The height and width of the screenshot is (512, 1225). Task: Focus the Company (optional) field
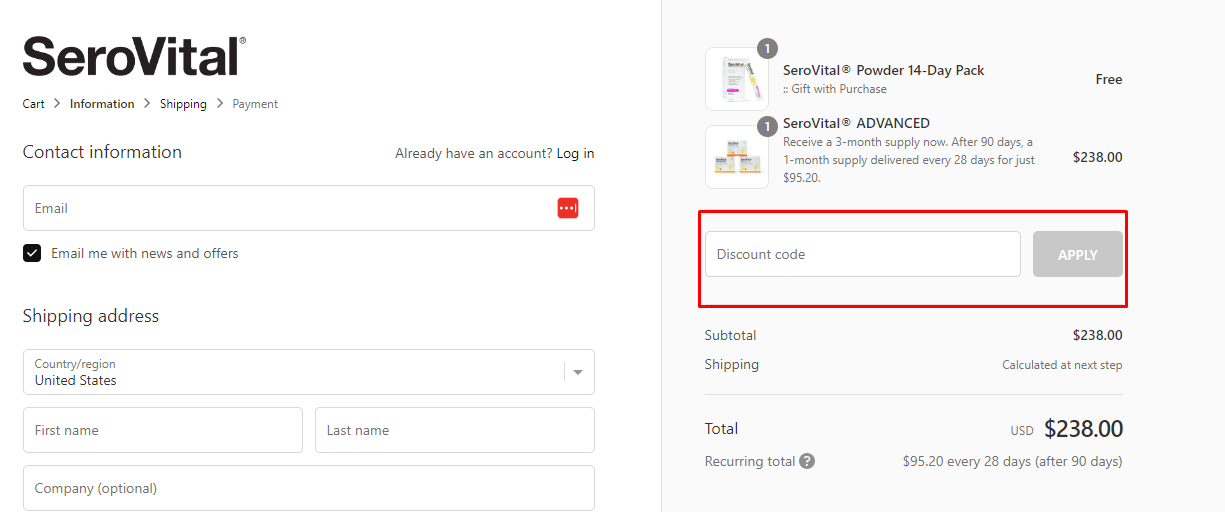tap(309, 488)
